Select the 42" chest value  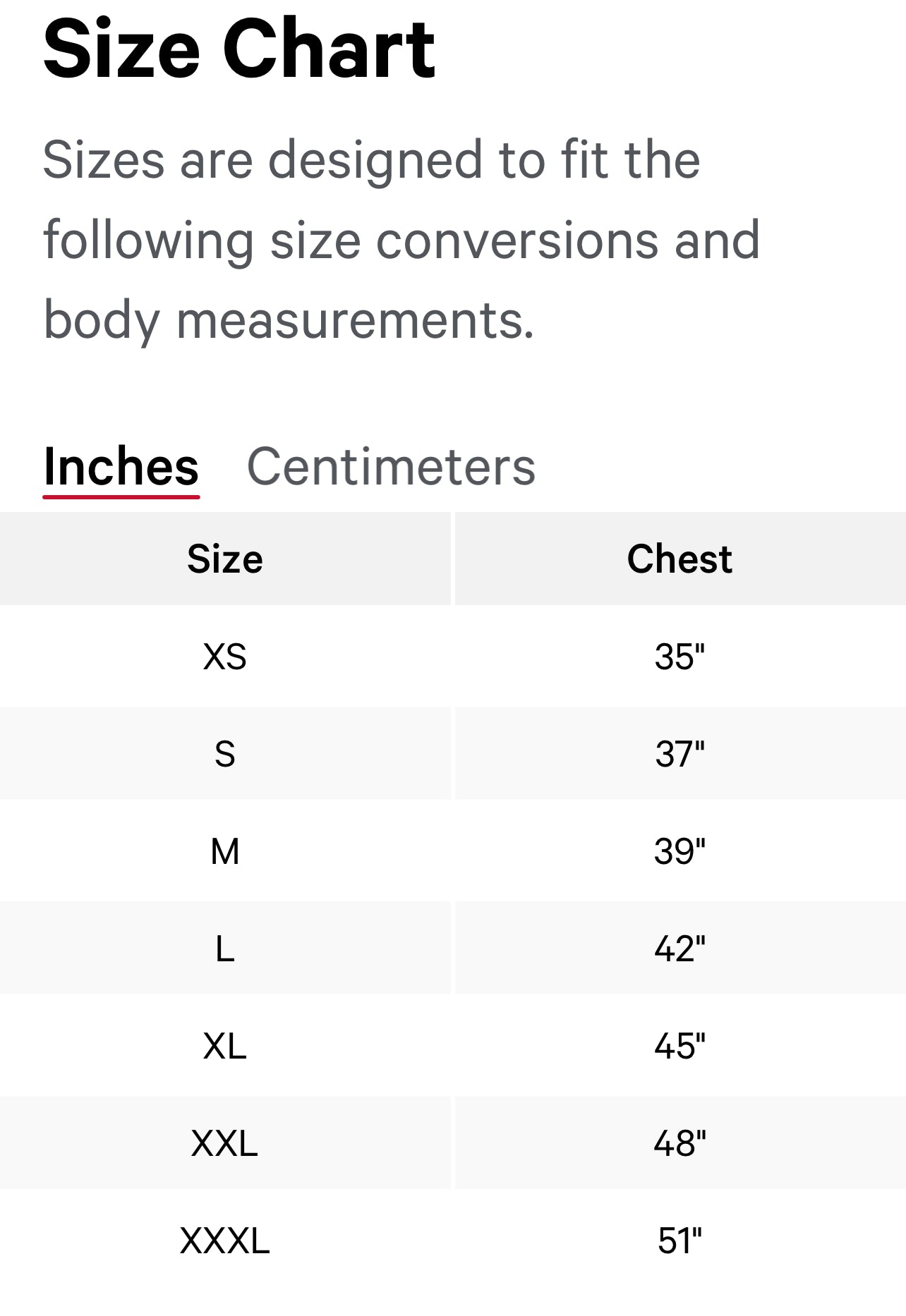pyautogui.click(x=679, y=949)
